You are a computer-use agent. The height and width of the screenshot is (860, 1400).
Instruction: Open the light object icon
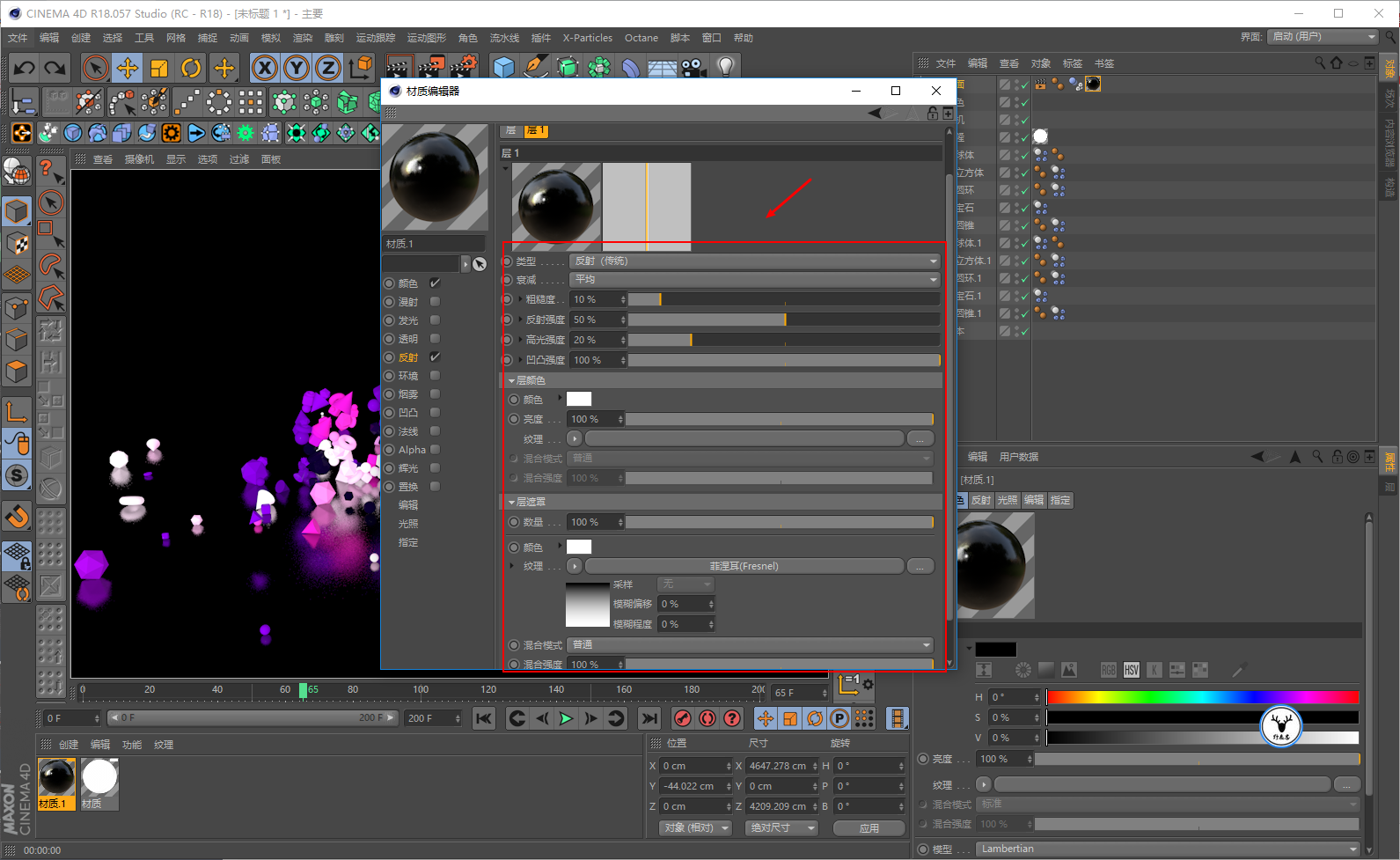coord(725,68)
